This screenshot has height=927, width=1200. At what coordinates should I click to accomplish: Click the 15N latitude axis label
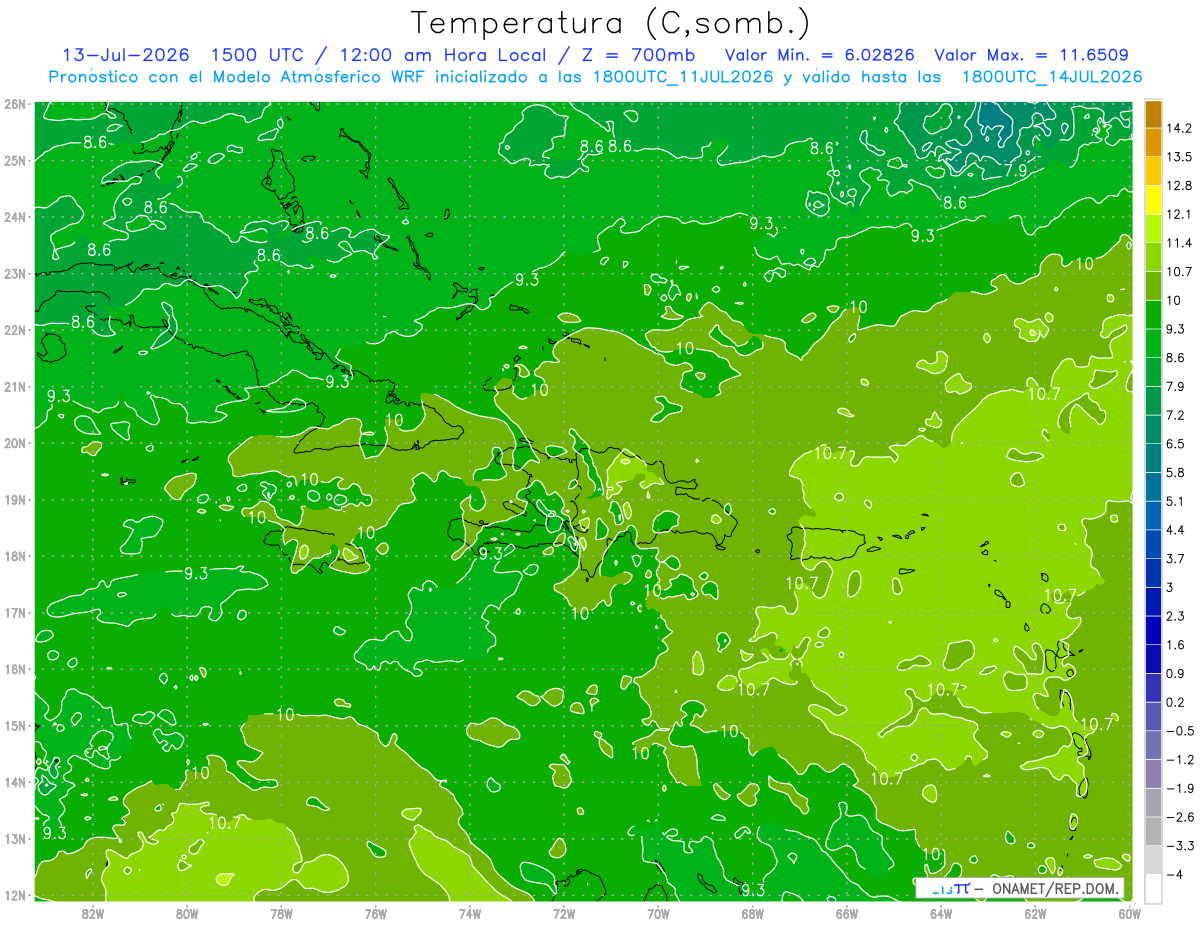[x=15, y=726]
